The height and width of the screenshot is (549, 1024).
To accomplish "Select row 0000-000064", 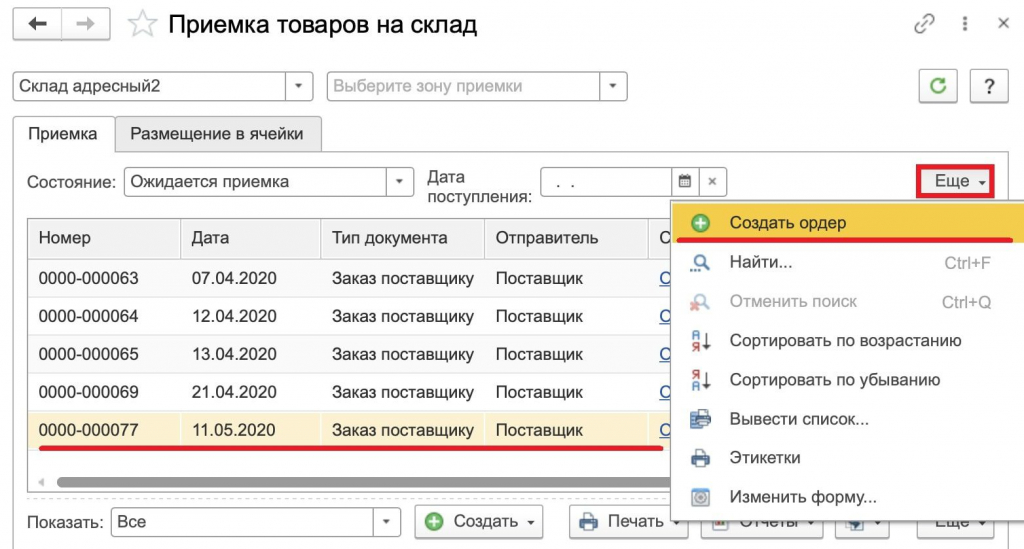I will coord(349,317).
